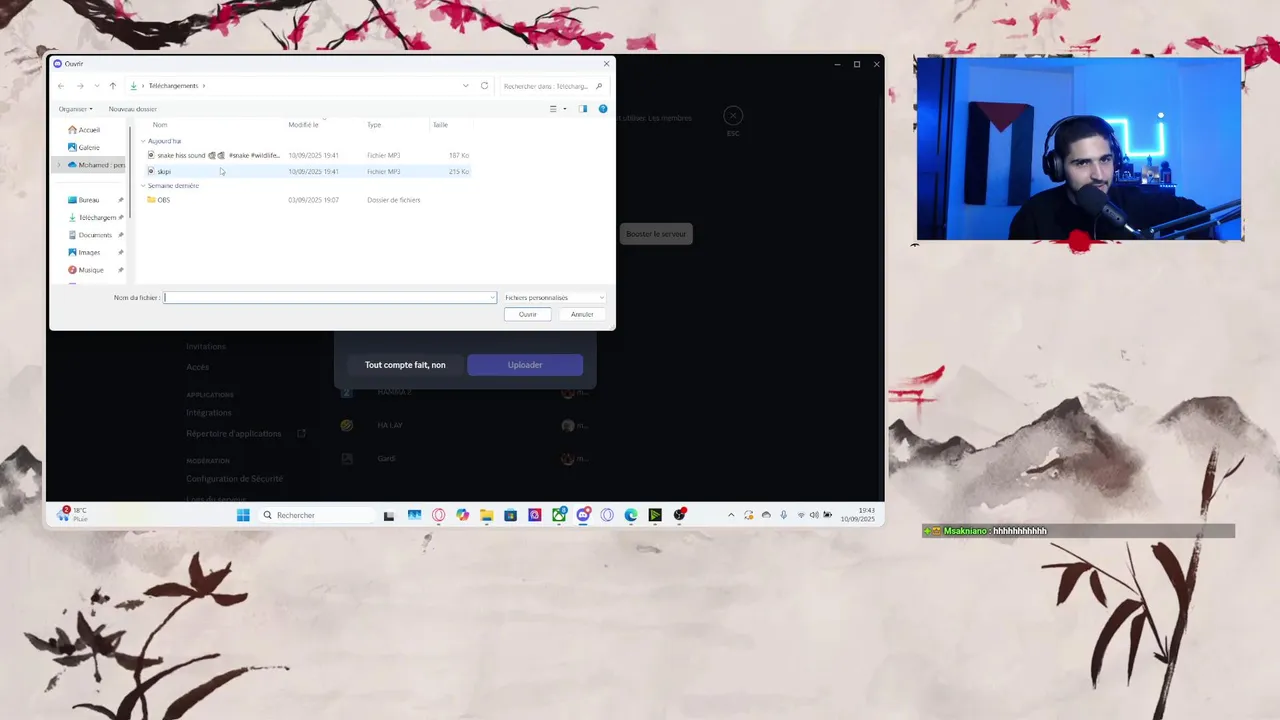Open Configuration de Sécurité in Discord
This screenshot has height=720, width=1280.
tap(234, 479)
